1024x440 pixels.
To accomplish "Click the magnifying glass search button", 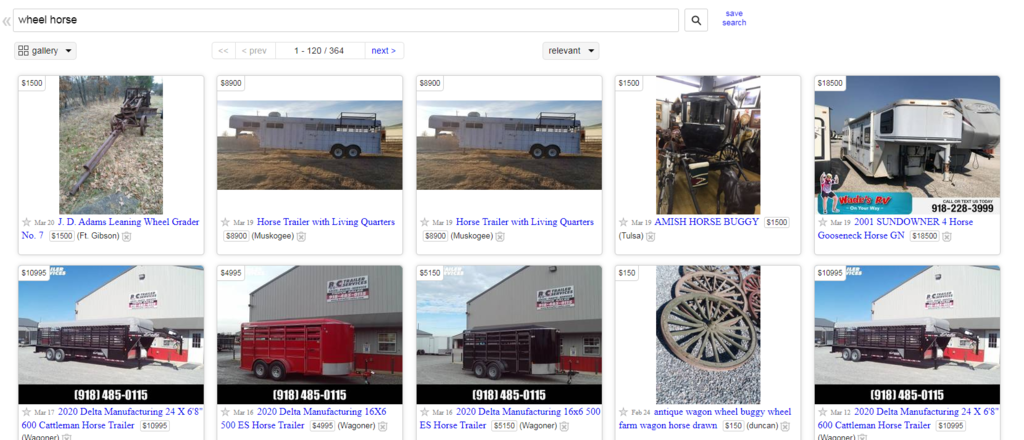I will [x=697, y=20].
